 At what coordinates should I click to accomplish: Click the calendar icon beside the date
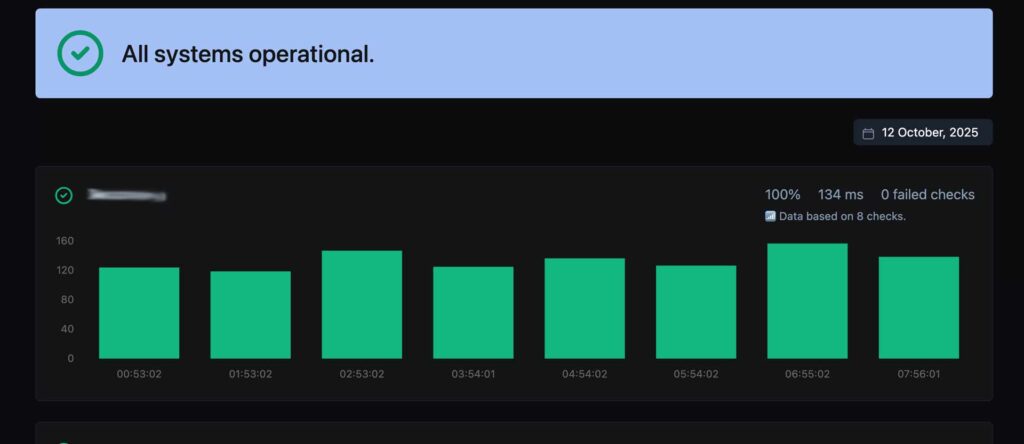868,133
